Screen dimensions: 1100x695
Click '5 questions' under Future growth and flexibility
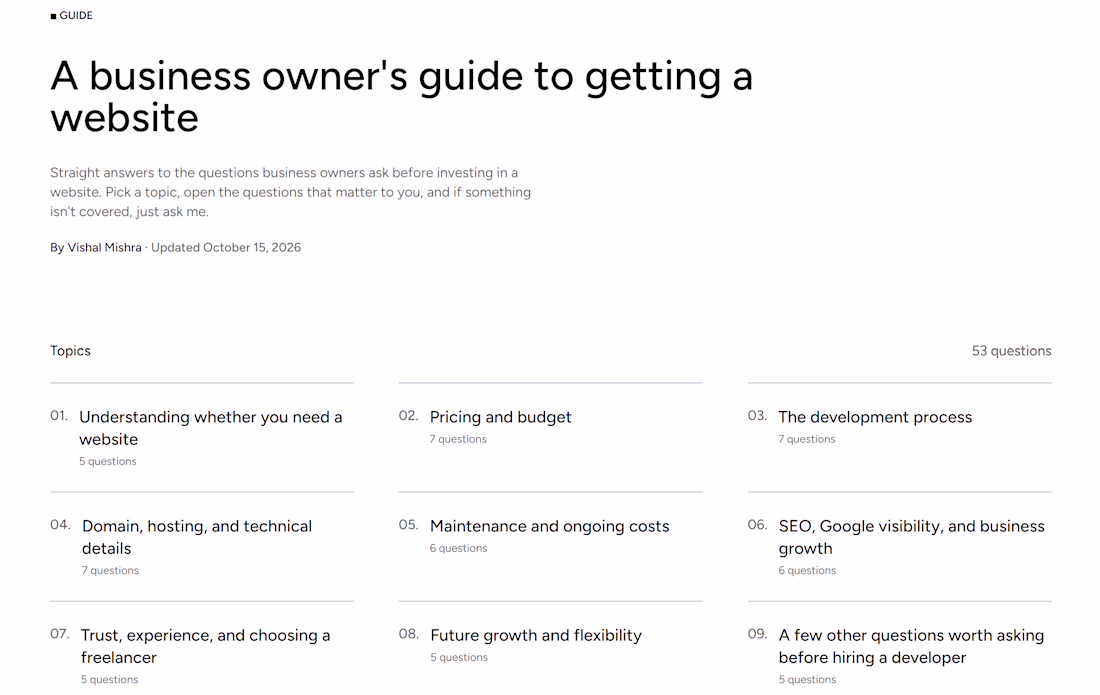click(x=459, y=657)
